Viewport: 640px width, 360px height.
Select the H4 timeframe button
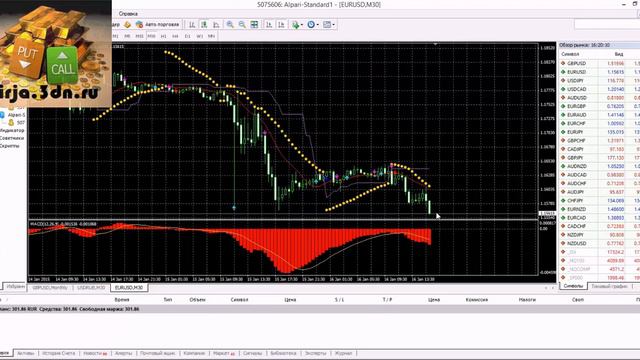175,36
